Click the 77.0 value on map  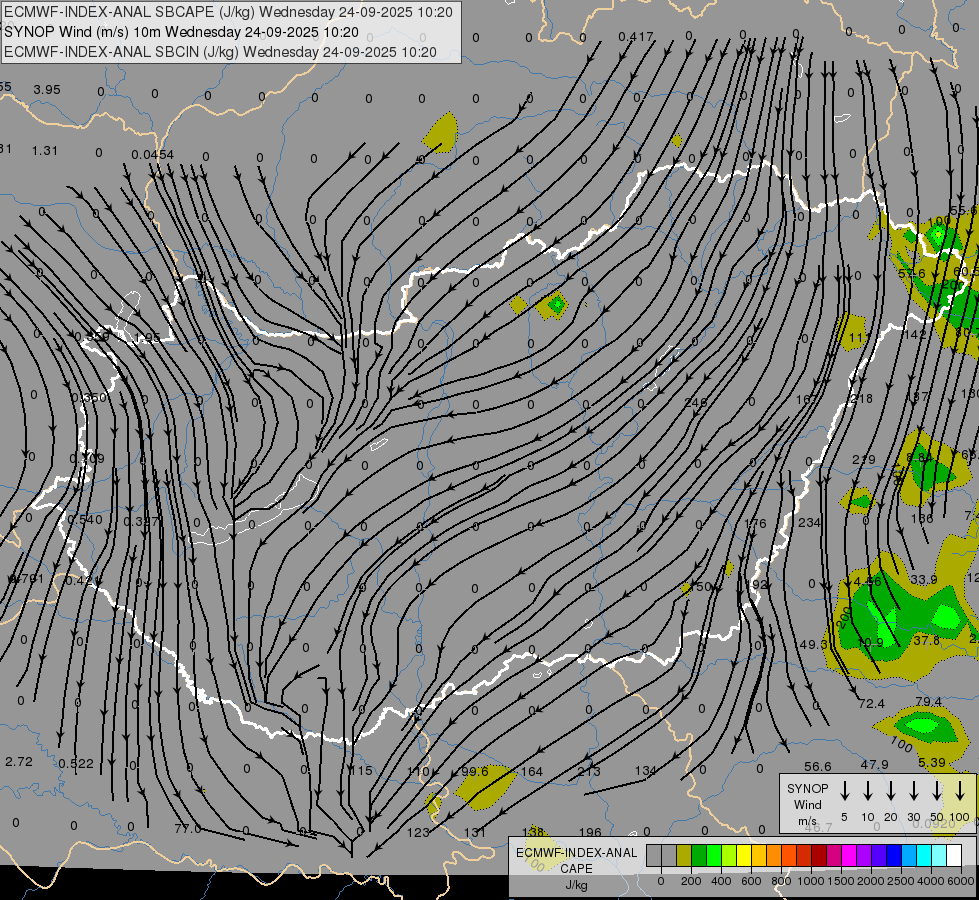tap(188, 829)
